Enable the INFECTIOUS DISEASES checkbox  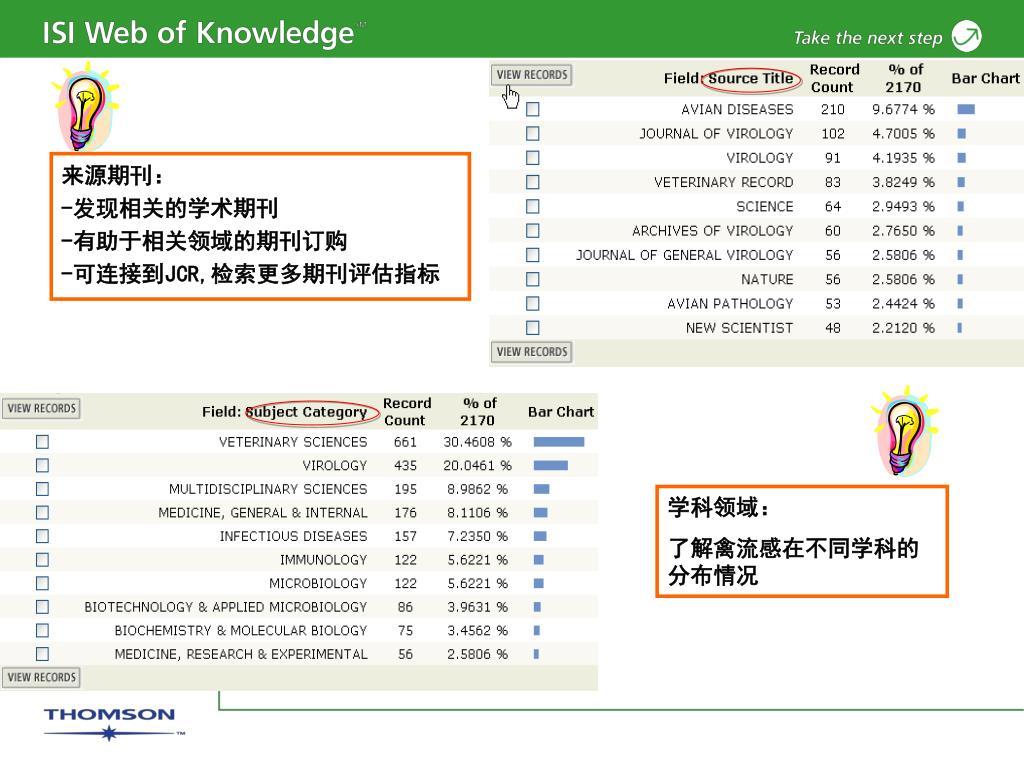click(42, 536)
